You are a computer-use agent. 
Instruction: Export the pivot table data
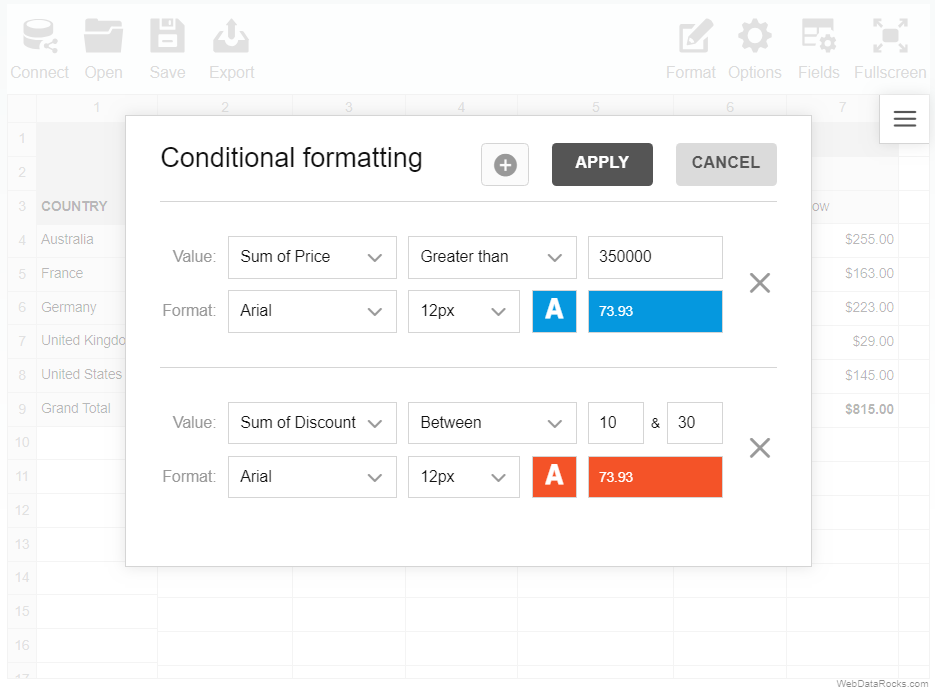coord(231,42)
